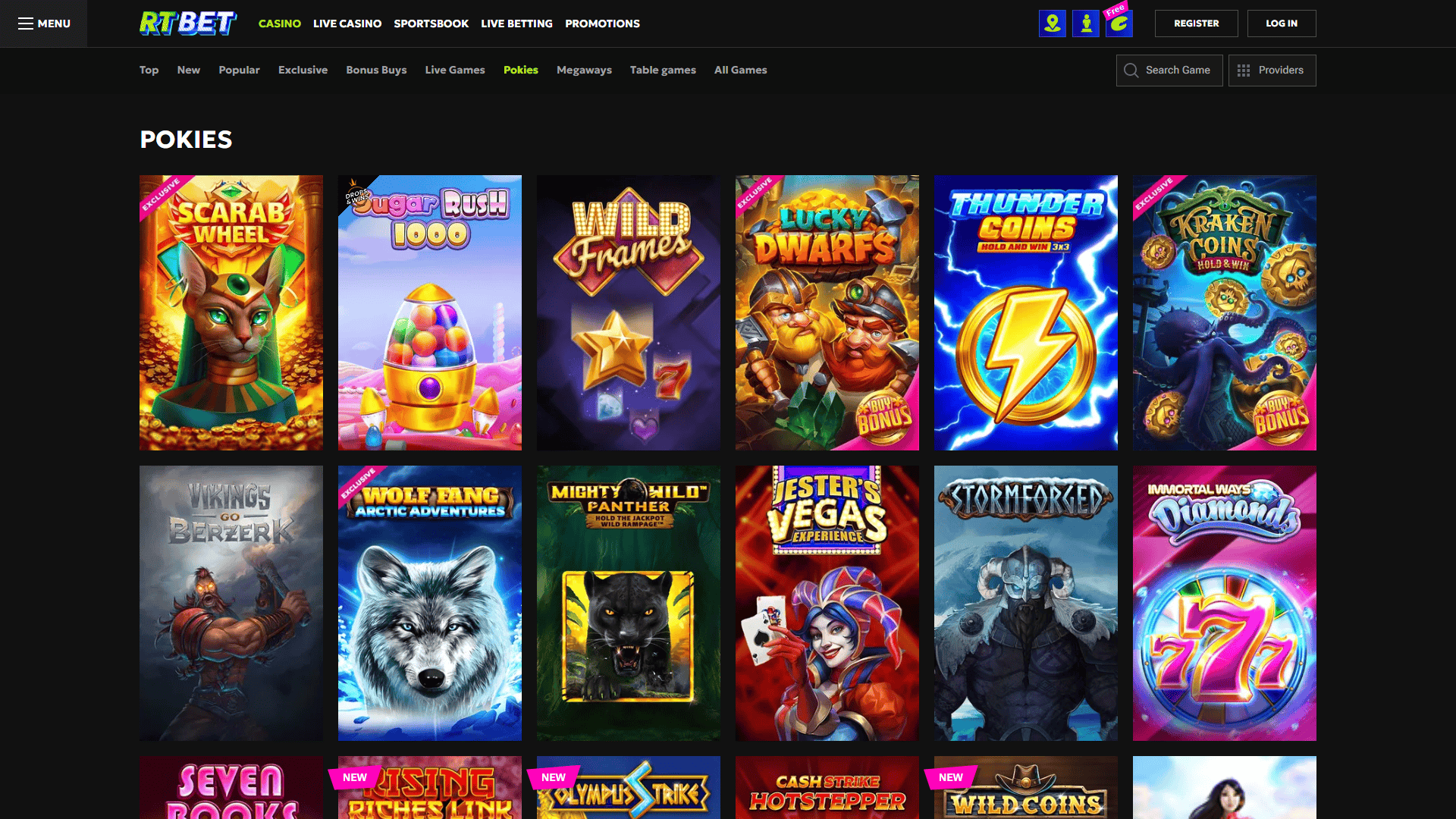Open Cash Strike Hotstepper
Screen dimensions: 1456x819
[827, 787]
